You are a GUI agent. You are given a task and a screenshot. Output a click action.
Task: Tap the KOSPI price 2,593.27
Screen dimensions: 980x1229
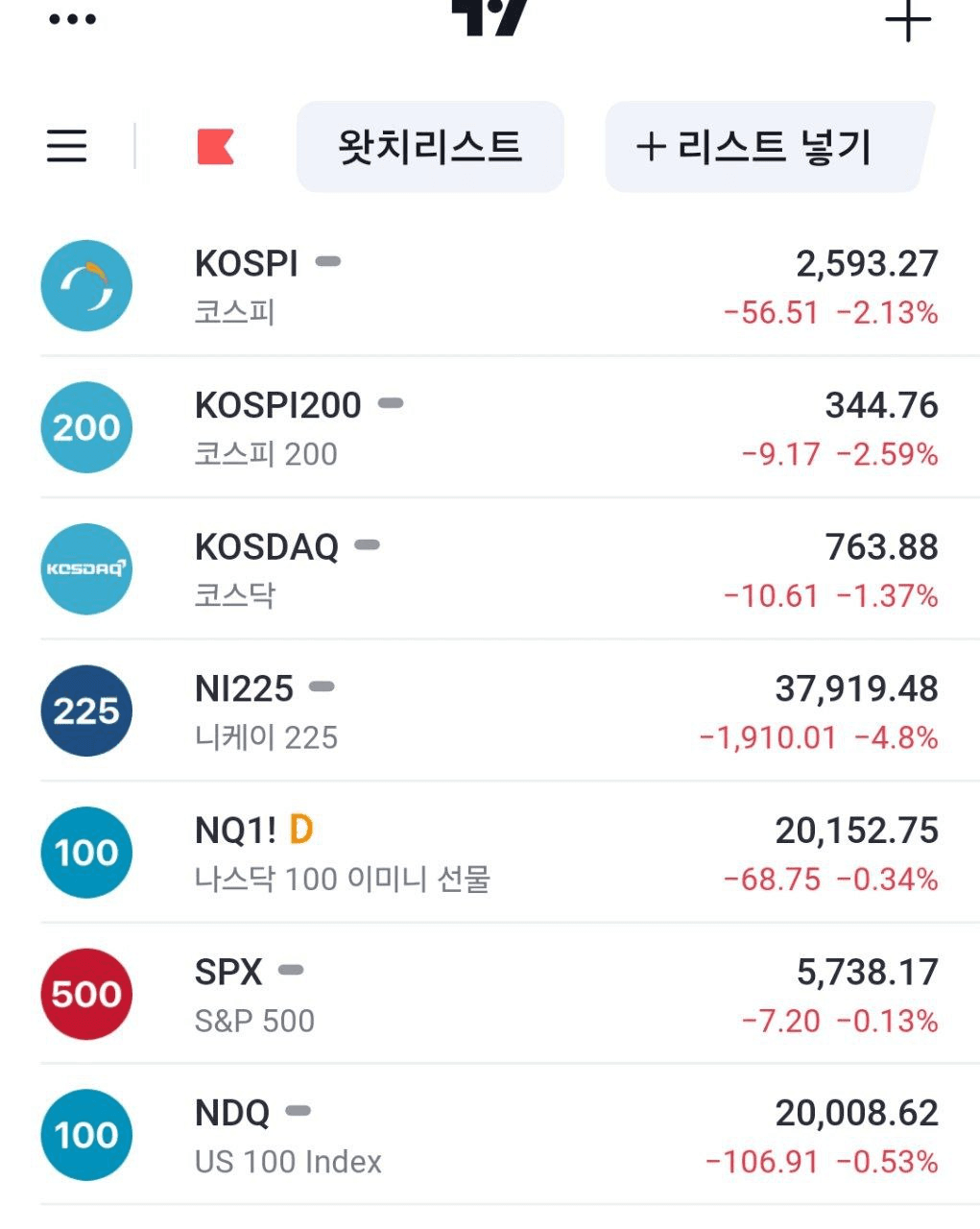[x=867, y=263]
